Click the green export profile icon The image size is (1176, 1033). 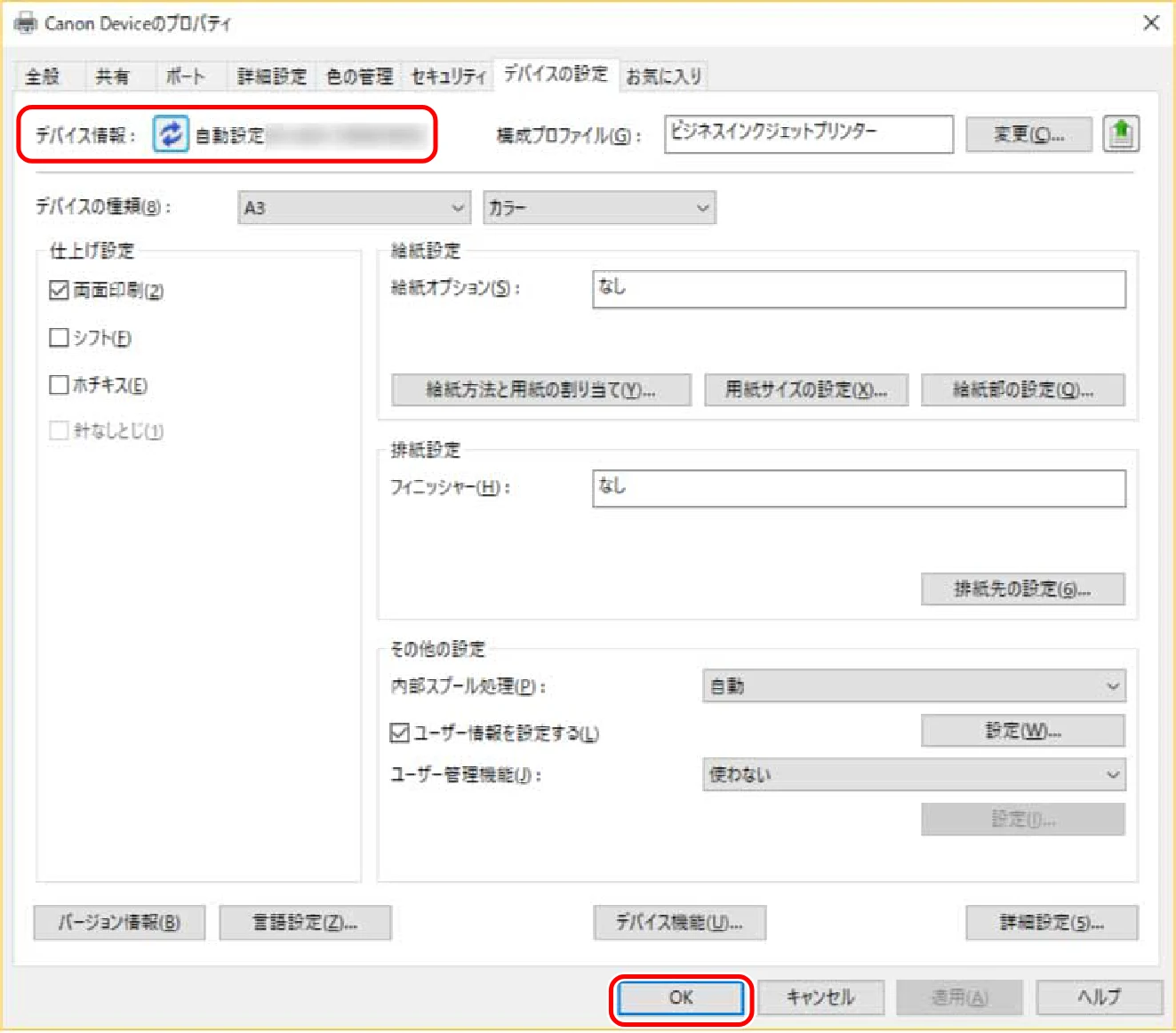pyautogui.click(x=1121, y=134)
